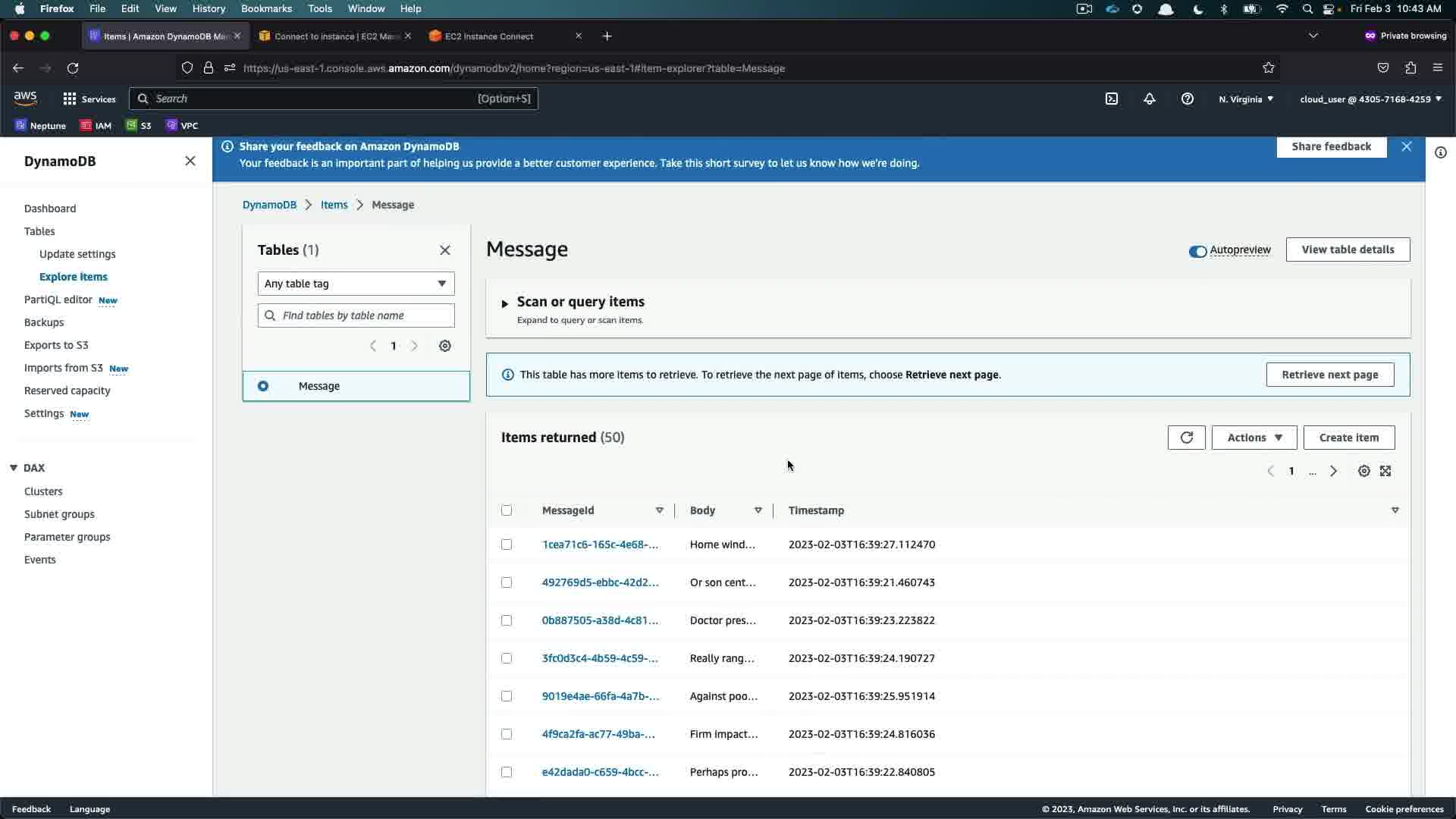Open the Actions dropdown menu
The image size is (1456, 819).
click(1254, 438)
